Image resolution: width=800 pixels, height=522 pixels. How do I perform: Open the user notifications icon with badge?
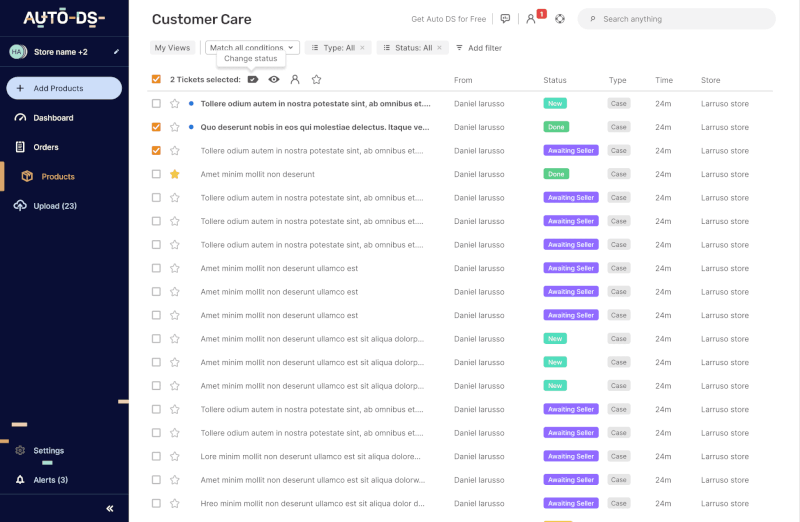[531, 19]
